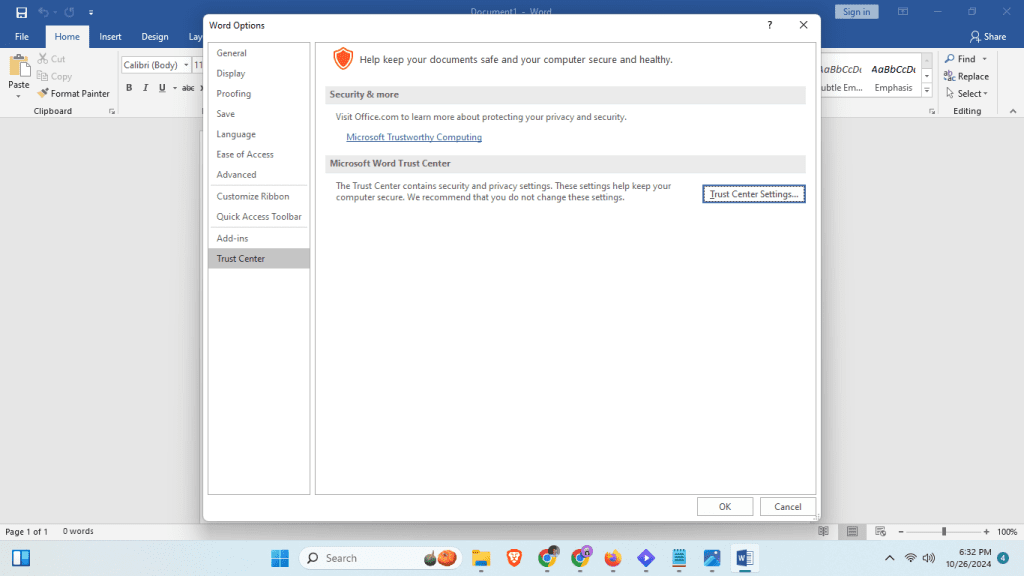
Task: Click Trust Center Settings button
Action: tap(754, 194)
